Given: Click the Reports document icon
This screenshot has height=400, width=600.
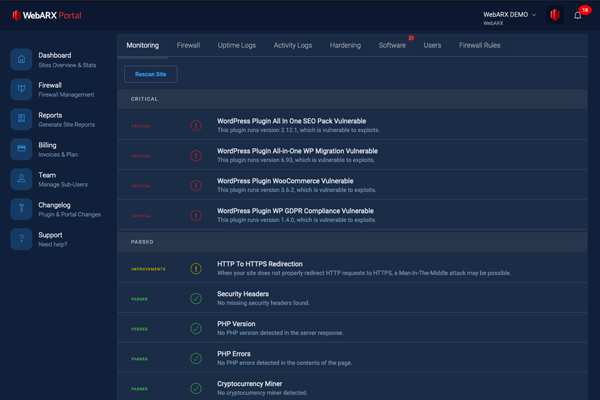Looking at the screenshot, I should tap(21, 119).
